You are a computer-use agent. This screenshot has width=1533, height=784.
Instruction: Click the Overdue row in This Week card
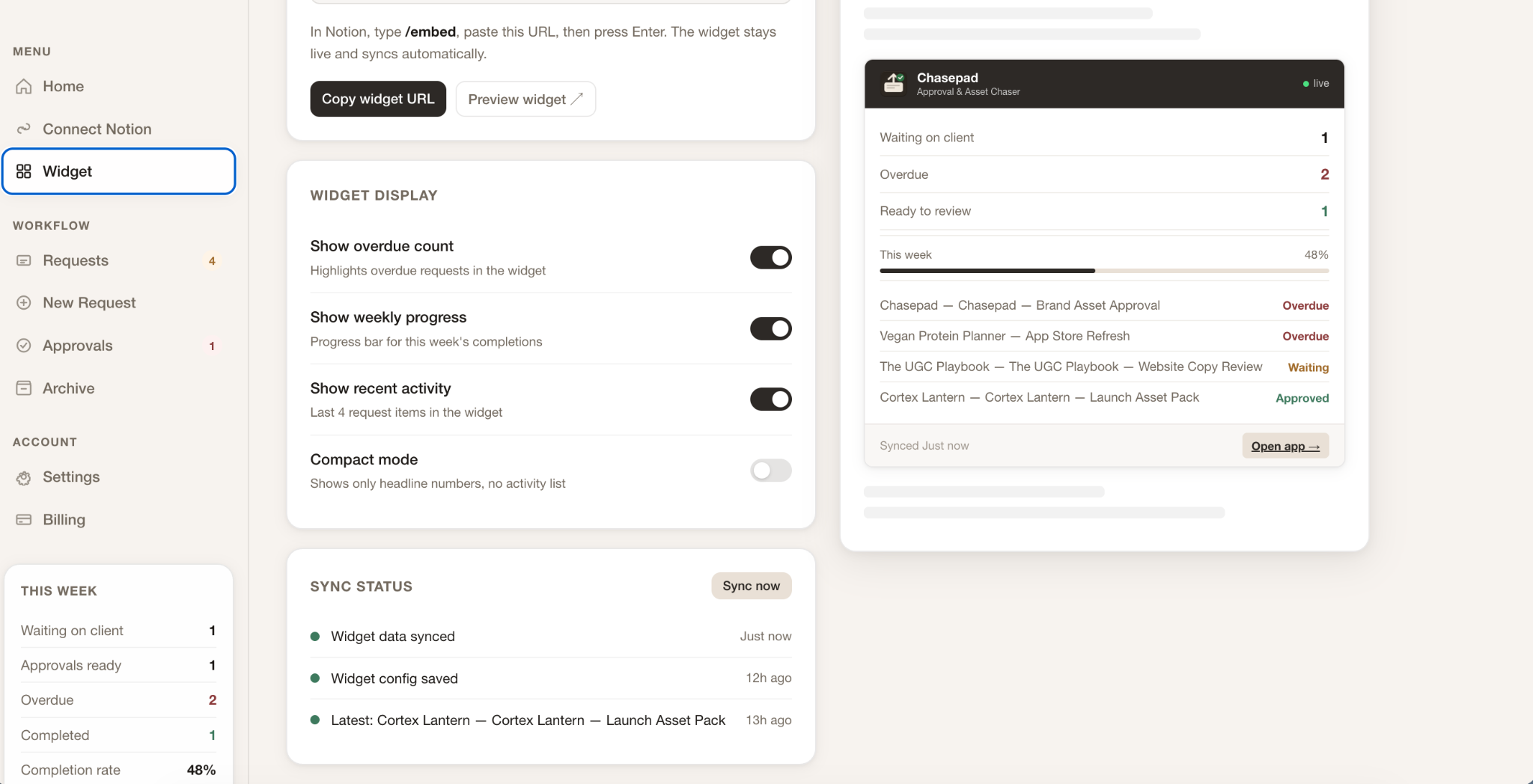[118, 700]
